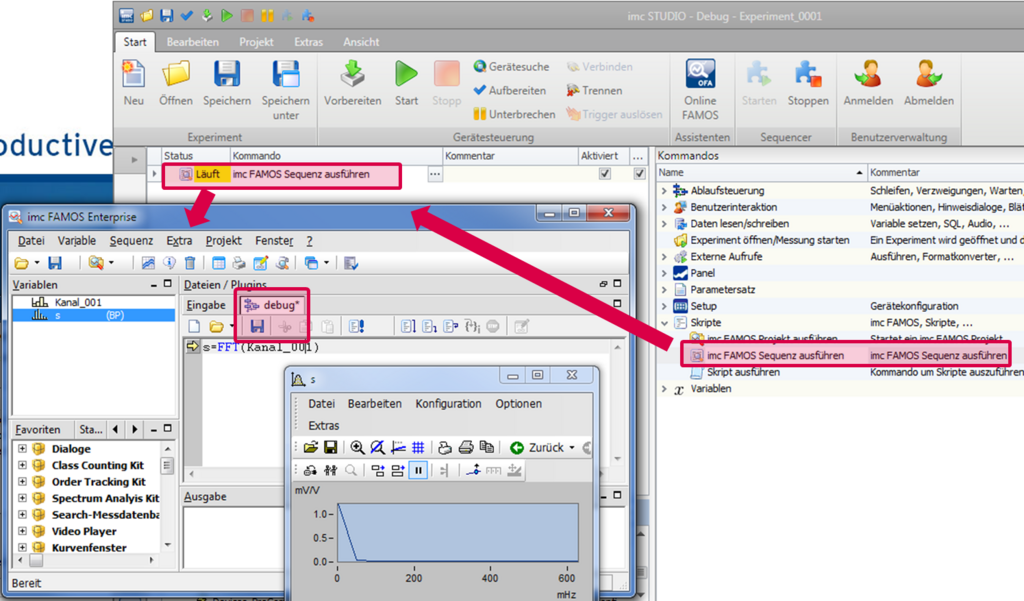Screen dimensions: 1024x601
Task: Open the Online FAMOS assistant
Action: coord(700,75)
